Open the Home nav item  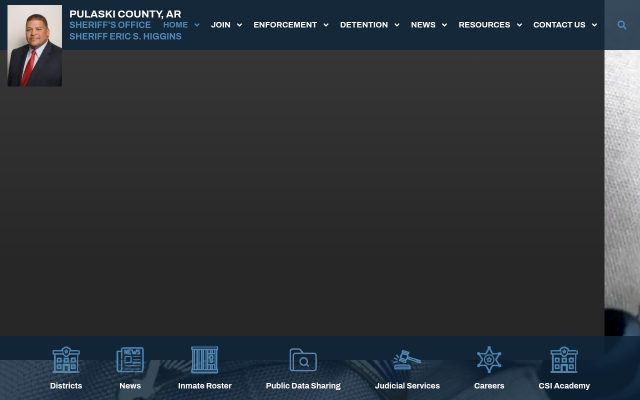click(x=176, y=25)
